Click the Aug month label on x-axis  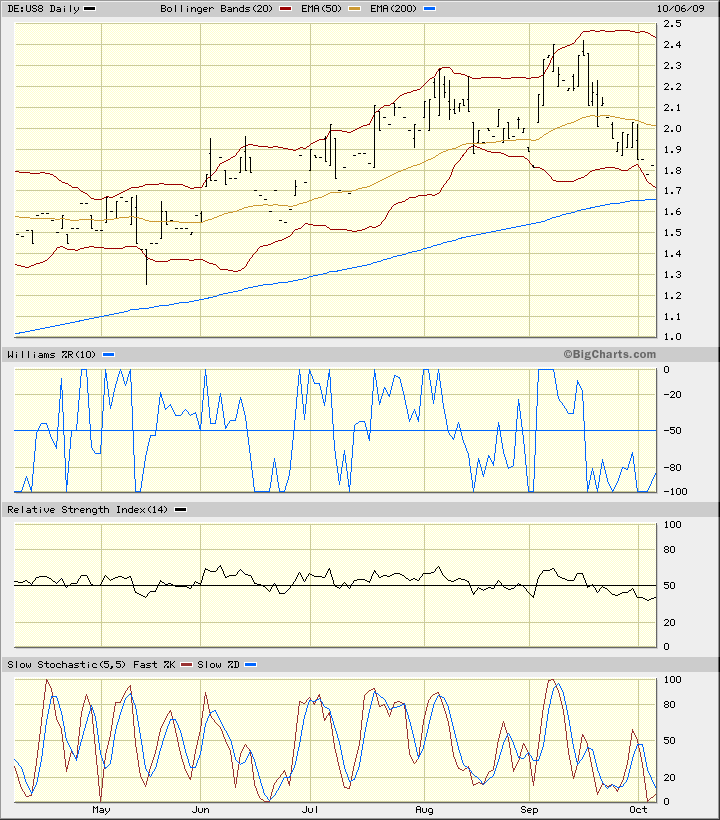(424, 810)
